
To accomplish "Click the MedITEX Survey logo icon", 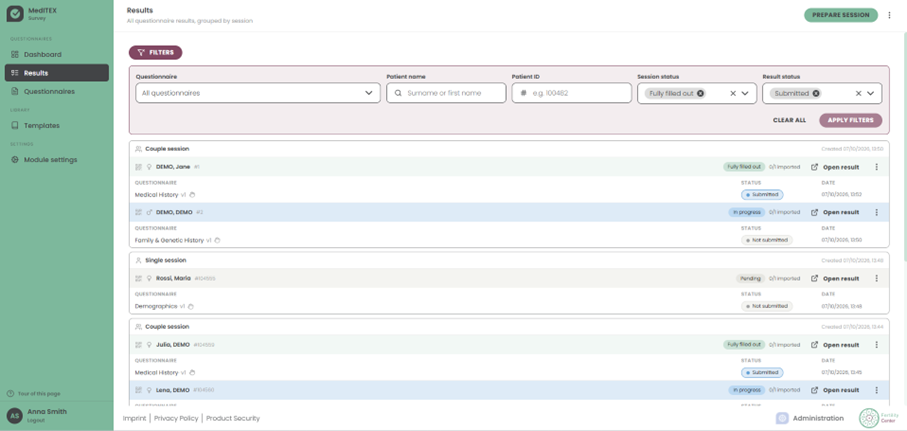I will (x=15, y=14).
